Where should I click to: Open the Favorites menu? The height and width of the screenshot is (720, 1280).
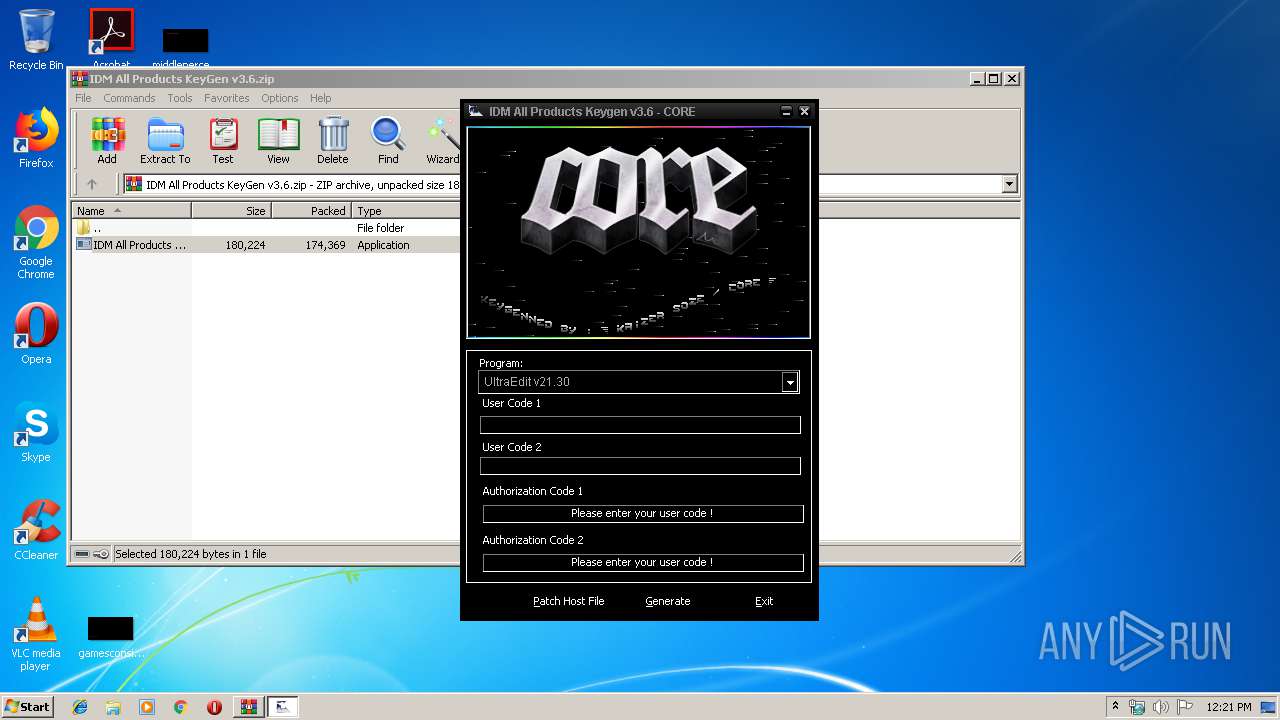point(227,98)
